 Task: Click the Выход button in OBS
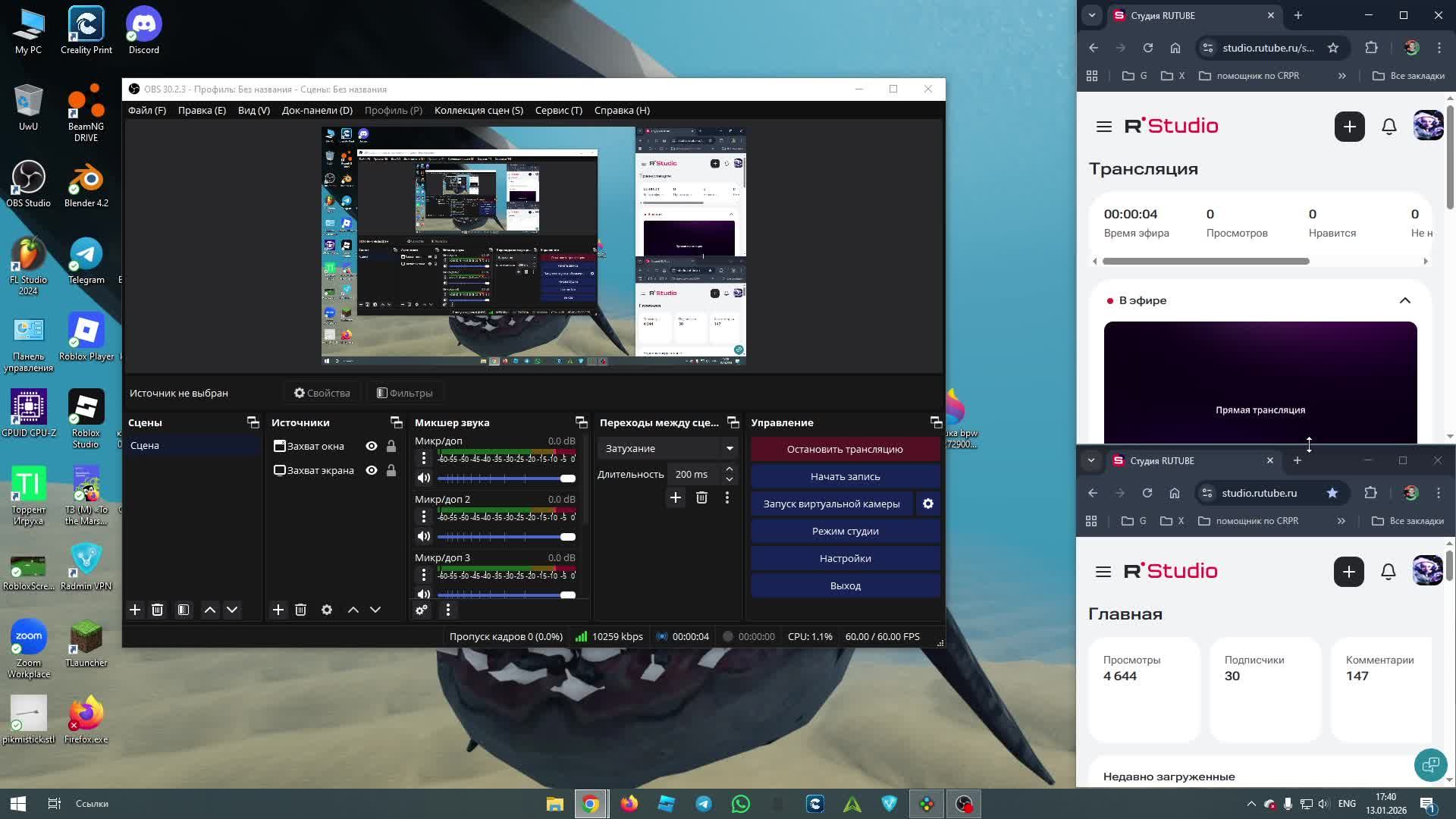(x=845, y=585)
